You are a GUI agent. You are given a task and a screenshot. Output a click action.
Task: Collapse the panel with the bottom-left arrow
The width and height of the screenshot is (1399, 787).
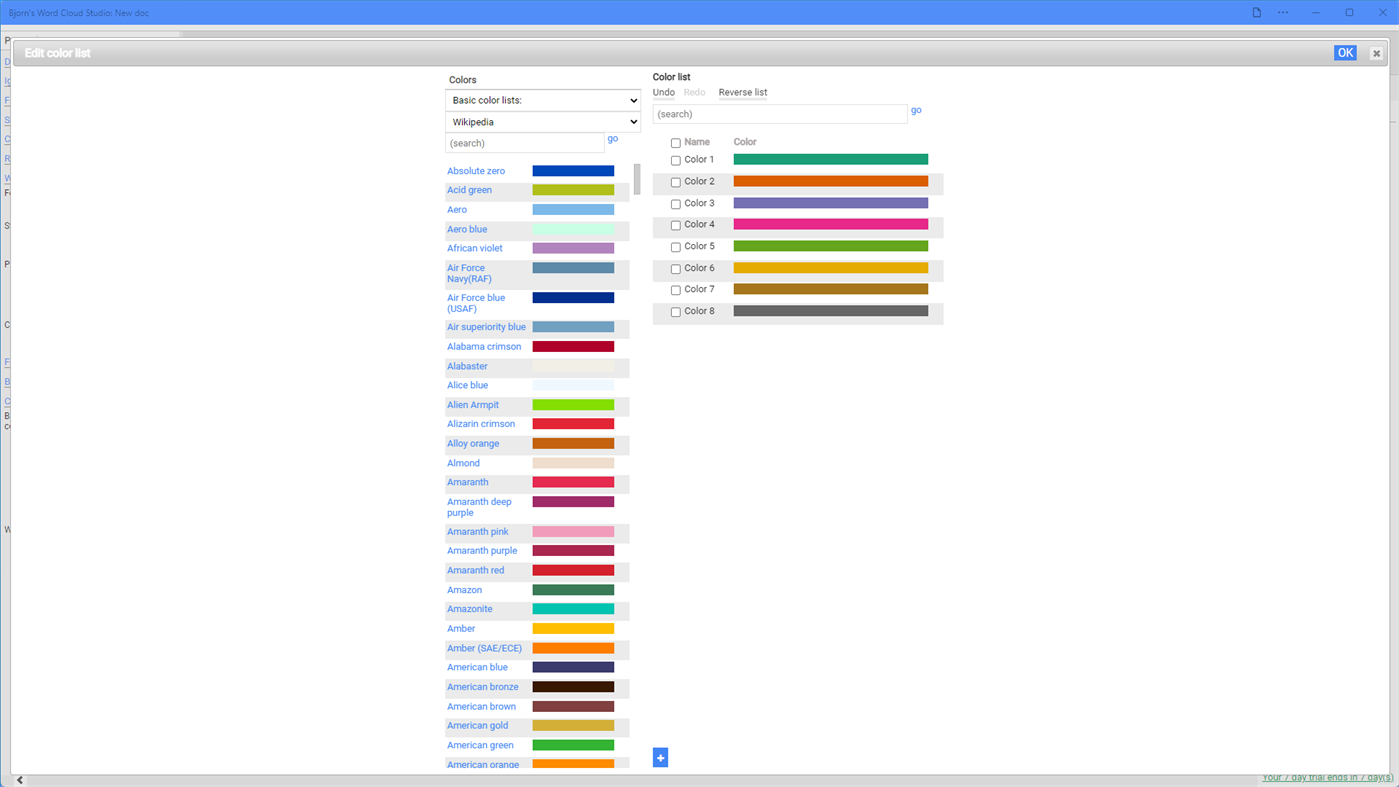pos(18,778)
